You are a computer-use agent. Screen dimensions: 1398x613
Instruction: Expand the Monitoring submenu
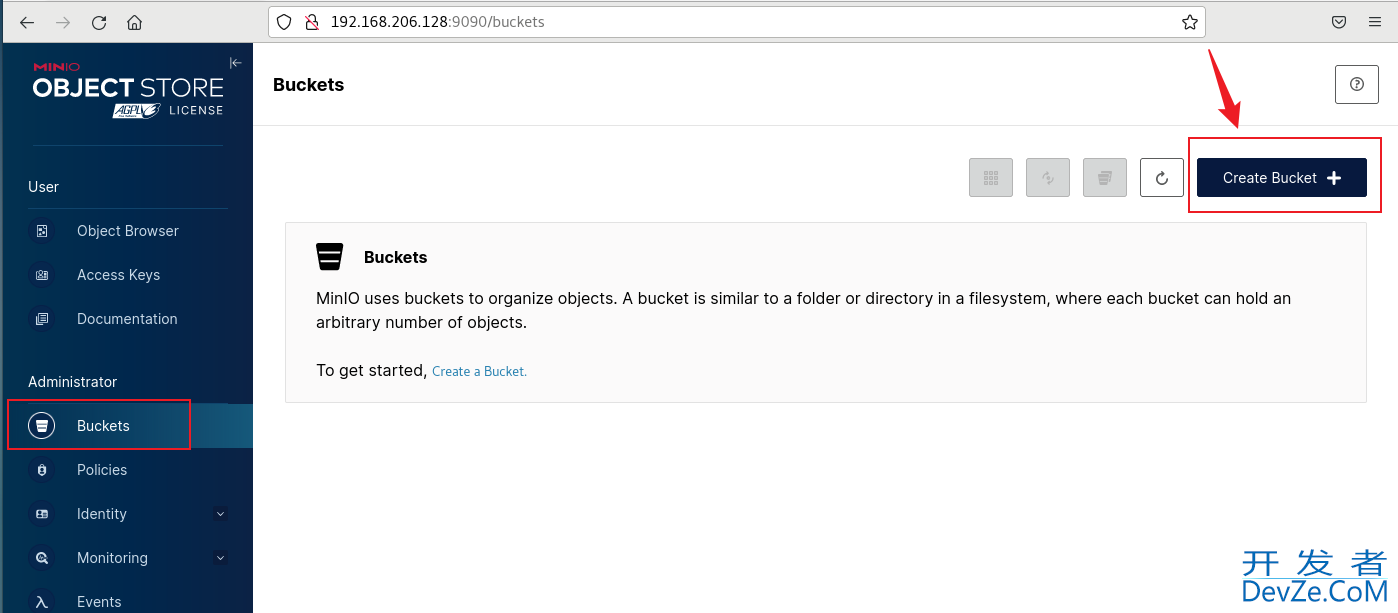[x=220, y=558]
